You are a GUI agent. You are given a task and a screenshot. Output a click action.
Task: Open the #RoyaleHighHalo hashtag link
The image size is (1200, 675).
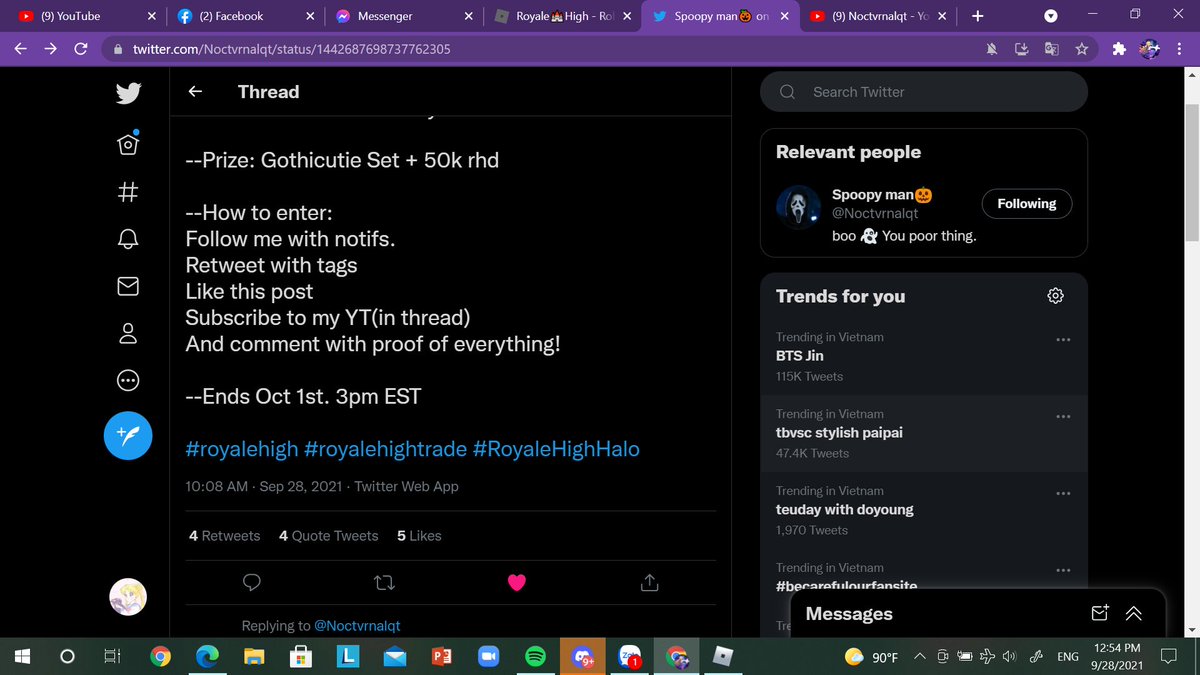click(x=556, y=449)
